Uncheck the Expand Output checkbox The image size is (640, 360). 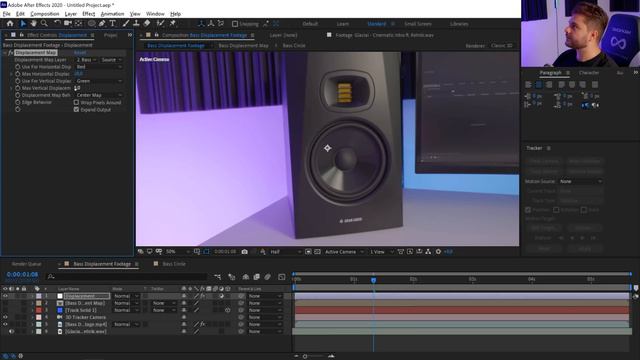[76, 110]
